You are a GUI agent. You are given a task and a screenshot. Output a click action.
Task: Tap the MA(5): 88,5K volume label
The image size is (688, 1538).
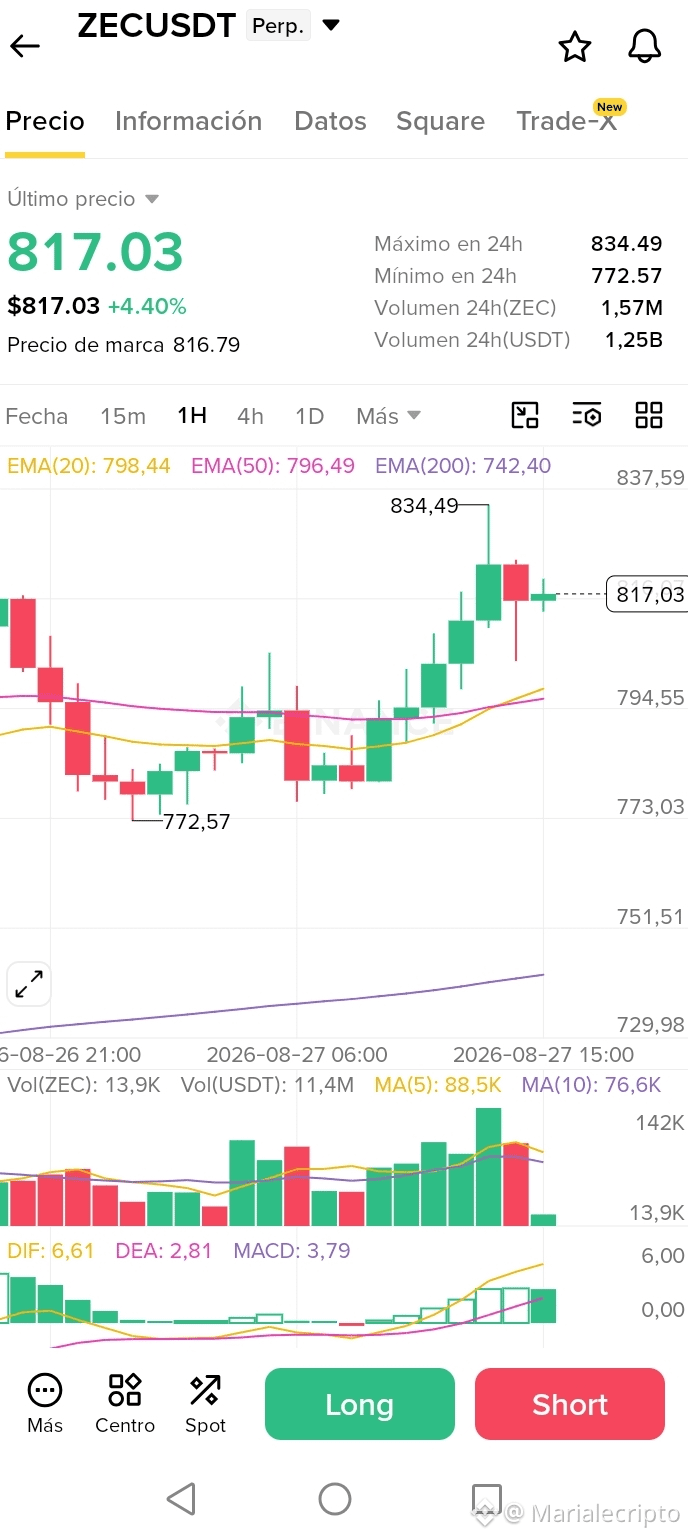point(438,1085)
